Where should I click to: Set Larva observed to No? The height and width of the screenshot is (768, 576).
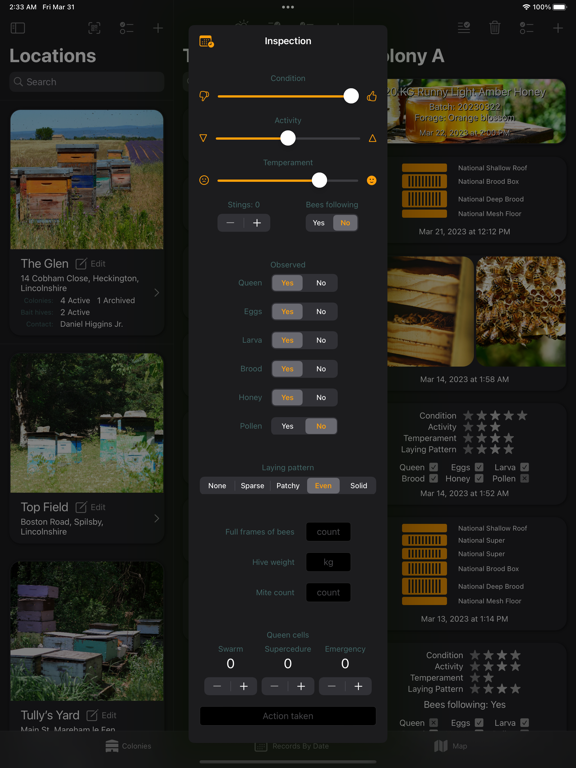[x=321, y=340]
